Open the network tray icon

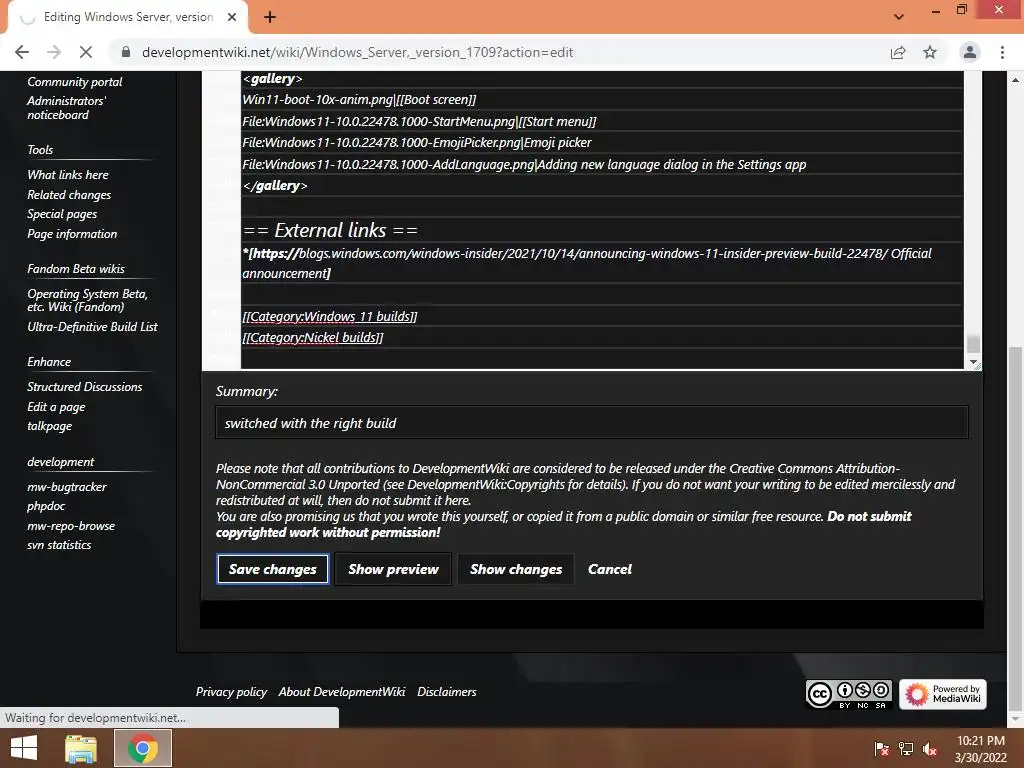click(906, 749)
